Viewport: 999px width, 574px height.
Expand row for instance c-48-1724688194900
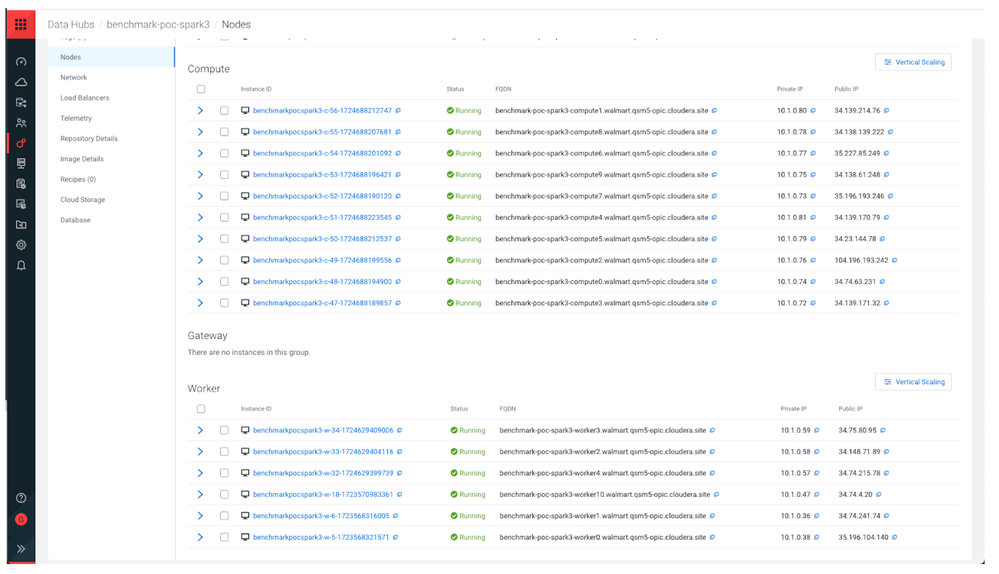(x=200, y=282)
